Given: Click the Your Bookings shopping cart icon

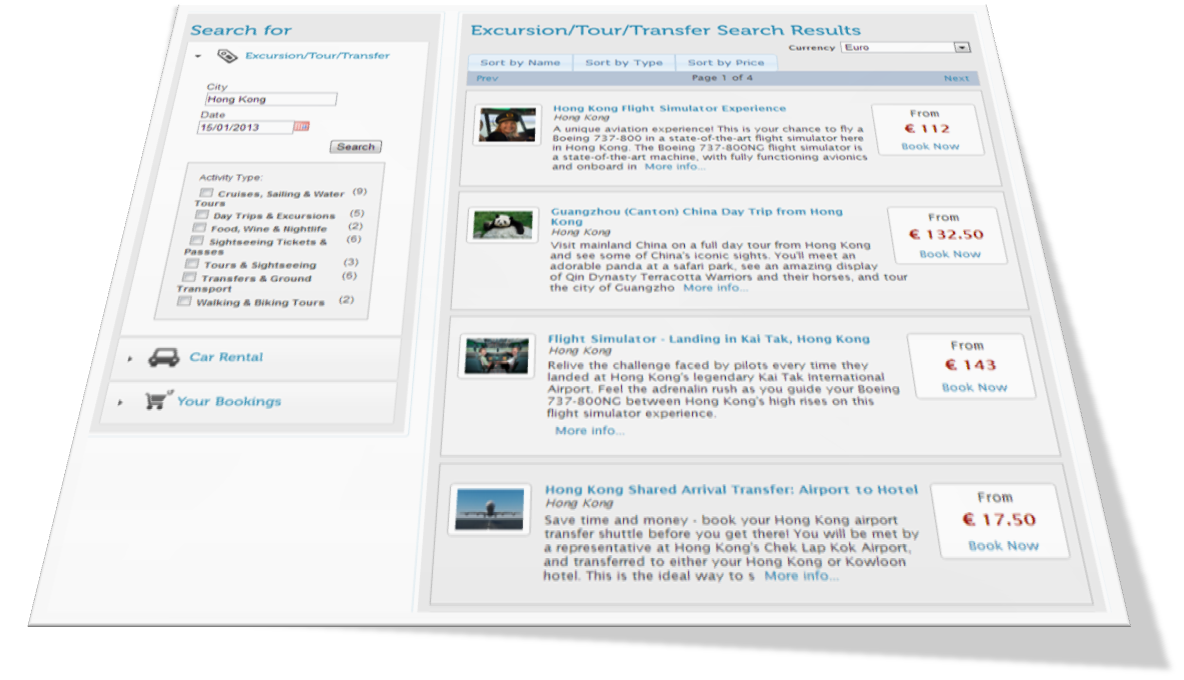Looking at the screenshot, I should pos(155,400).
